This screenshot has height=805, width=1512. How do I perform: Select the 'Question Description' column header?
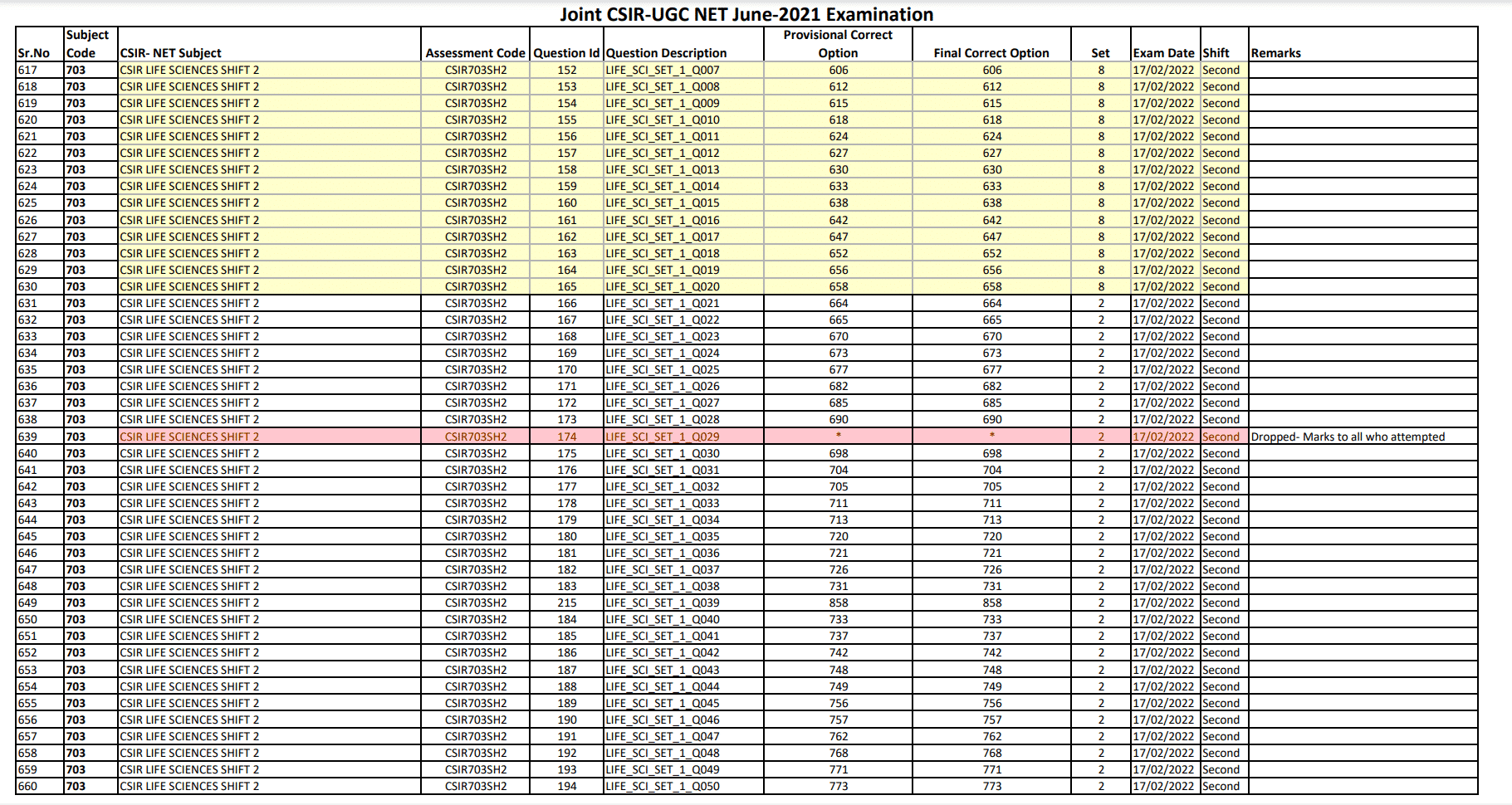666,53
